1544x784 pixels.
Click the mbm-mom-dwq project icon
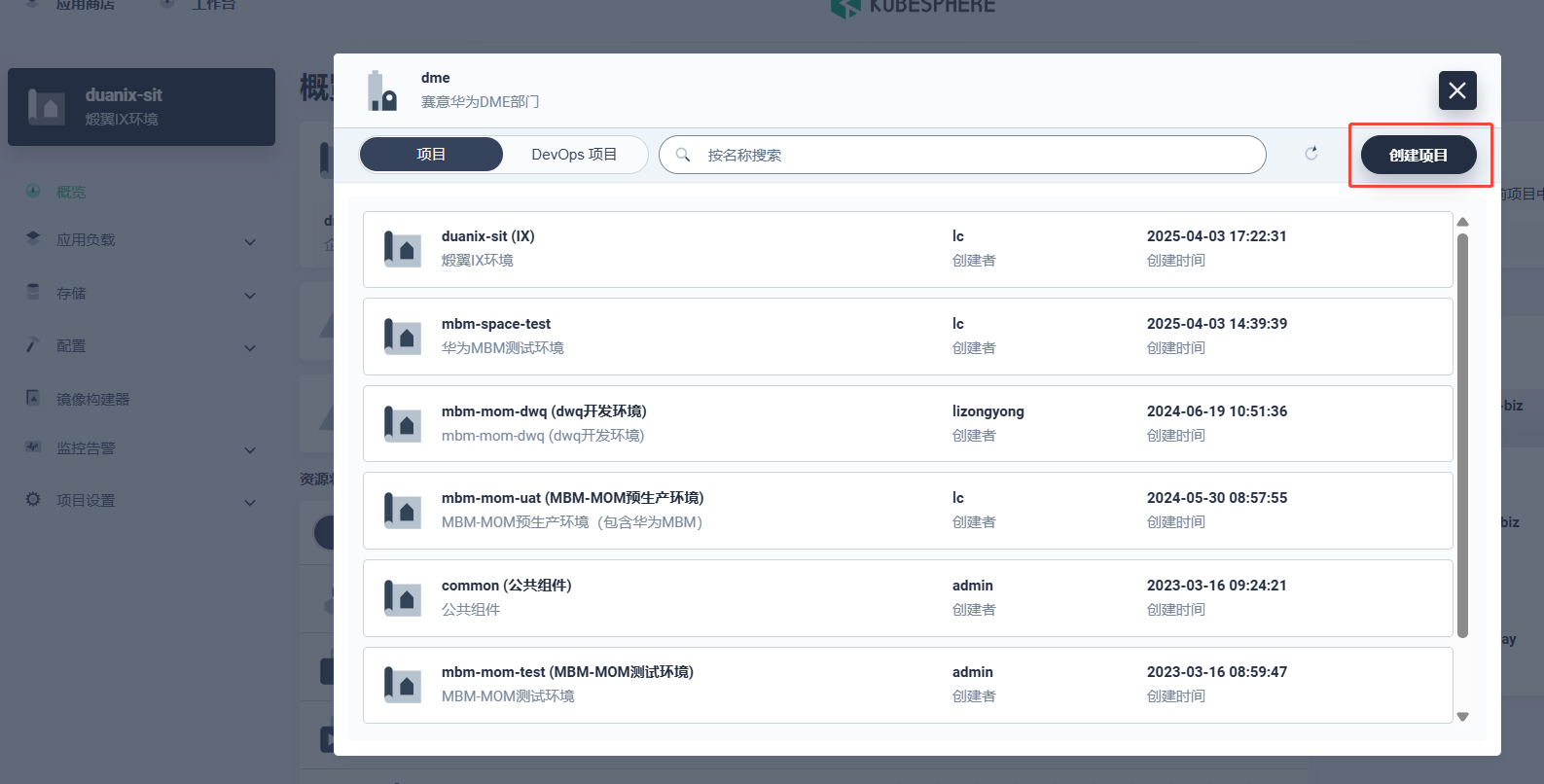402,424
